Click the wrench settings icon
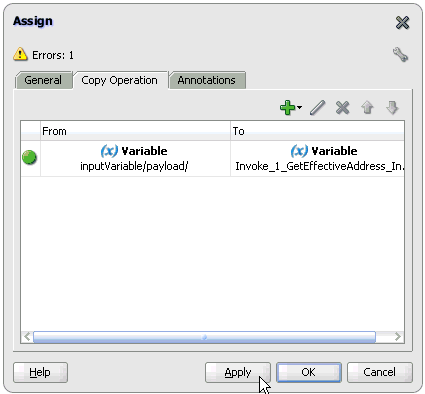The image size is (425, 394). tap(400, 54)
